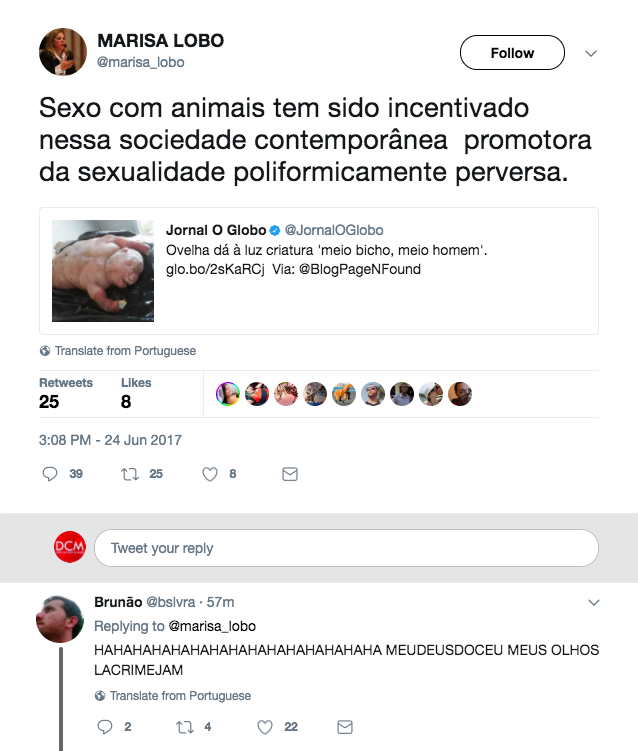The image size is (638, 751).
Task: View the list of 25 Retweets
Action: pos(66,394)
